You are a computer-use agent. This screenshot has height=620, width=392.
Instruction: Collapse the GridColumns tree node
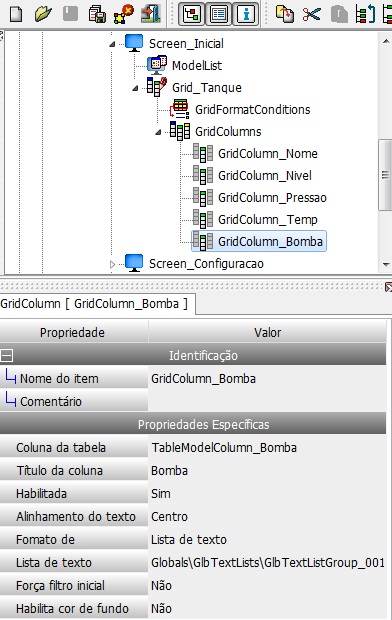pos(158,132)
